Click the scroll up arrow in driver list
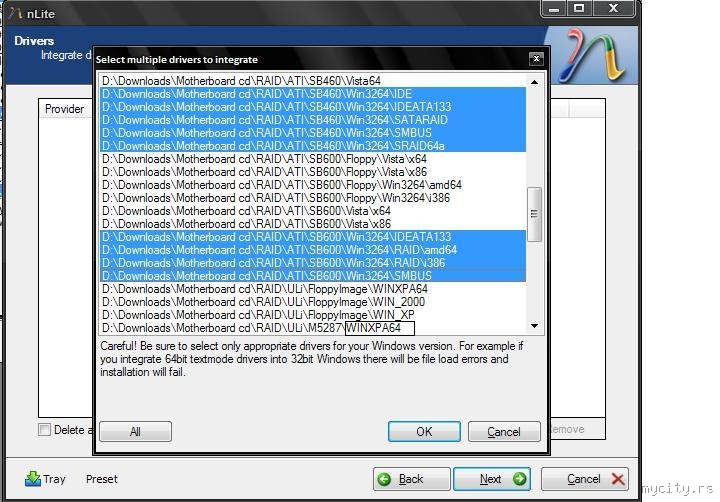Screen dimensions: 720x502 534,82
